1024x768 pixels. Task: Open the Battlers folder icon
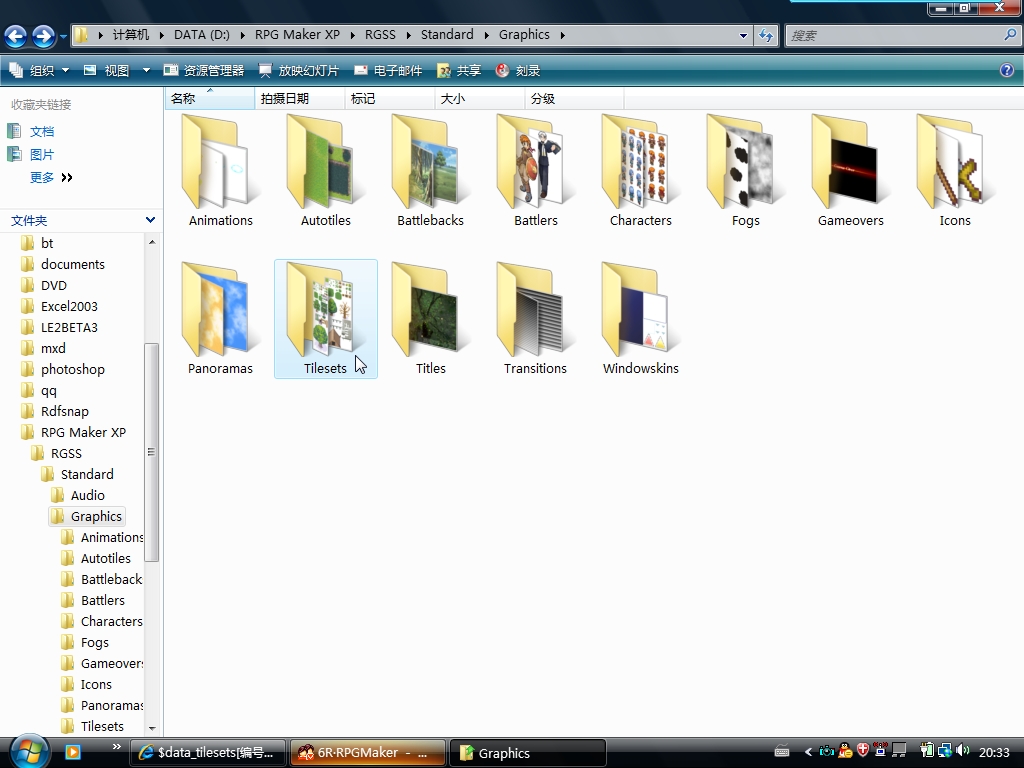[536, 163]
